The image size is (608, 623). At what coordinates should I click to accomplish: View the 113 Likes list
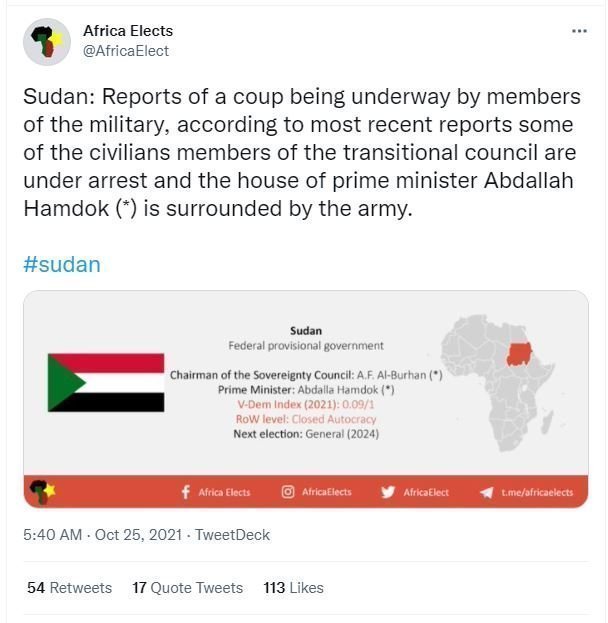[294, 588]
